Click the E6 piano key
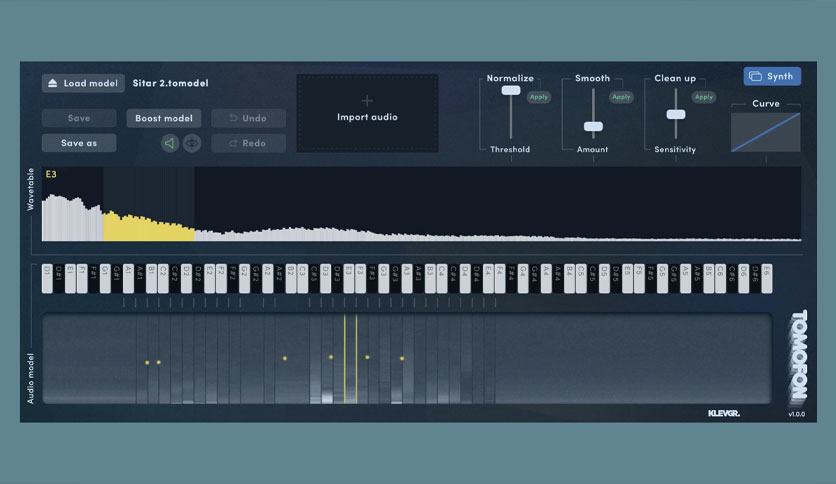The width and height of the screenshot is (836, 484). (767, 278)
